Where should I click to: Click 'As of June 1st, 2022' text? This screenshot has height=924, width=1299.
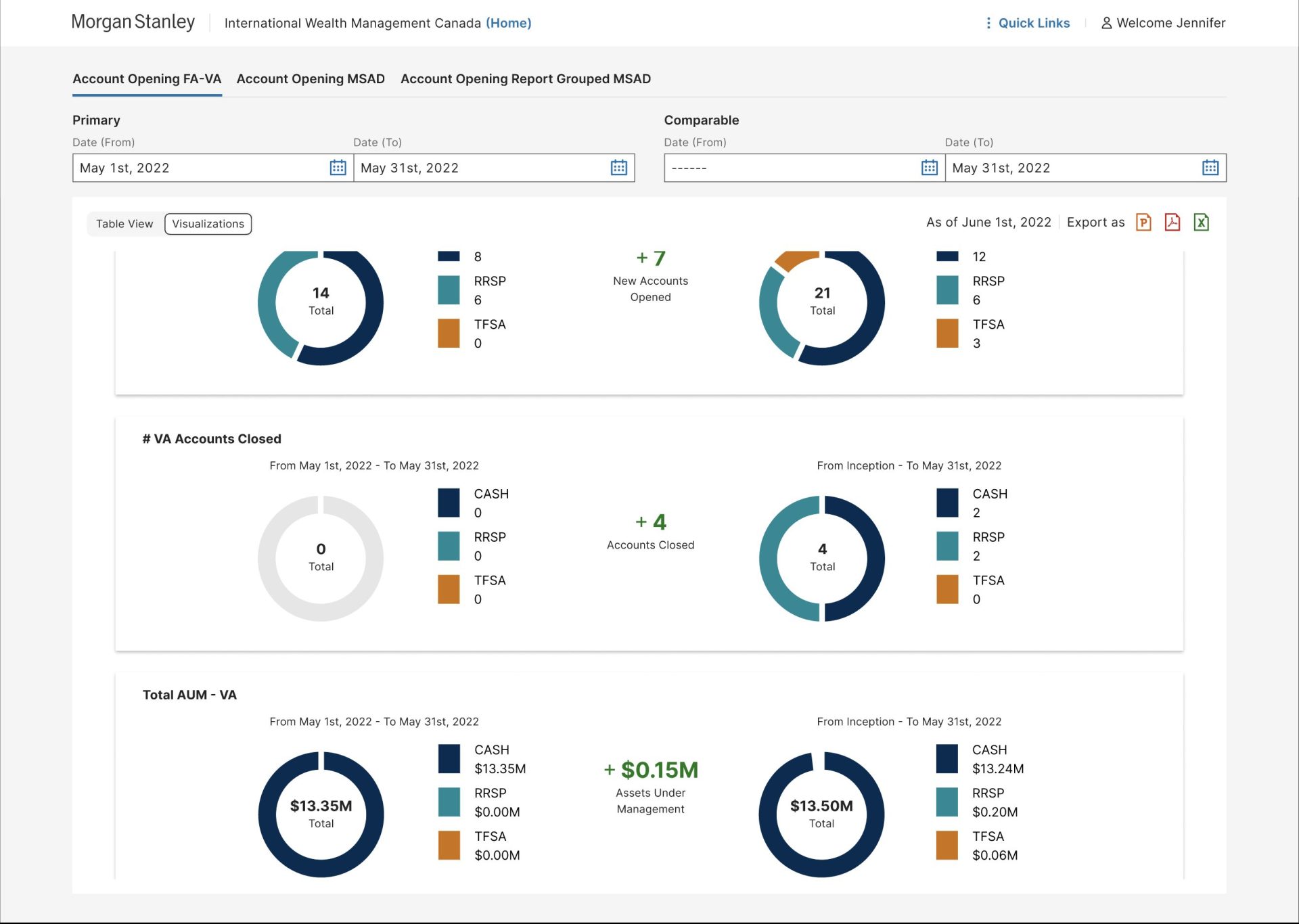(x=988, y=223)
